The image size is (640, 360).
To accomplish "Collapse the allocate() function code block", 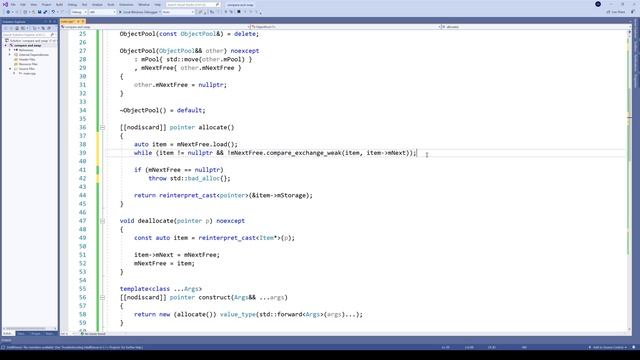I will 102,127.
